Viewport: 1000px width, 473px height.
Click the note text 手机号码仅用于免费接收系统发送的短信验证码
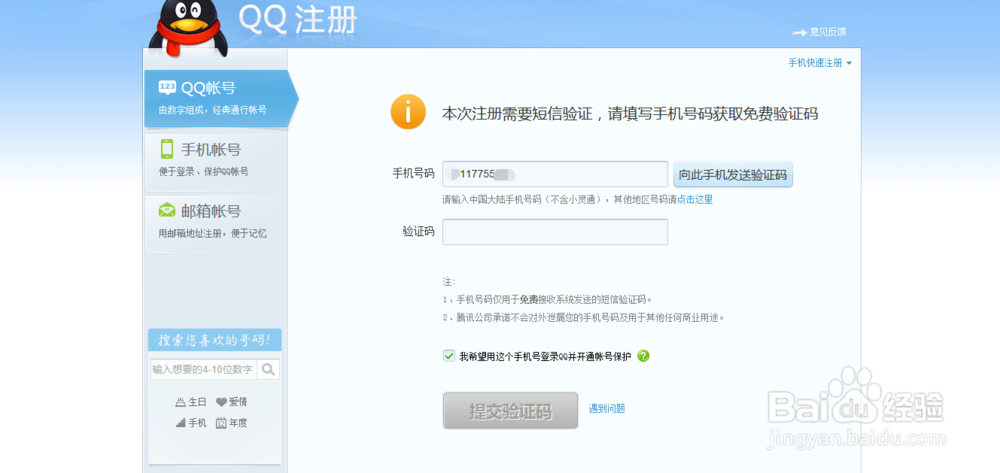point(548,299)
